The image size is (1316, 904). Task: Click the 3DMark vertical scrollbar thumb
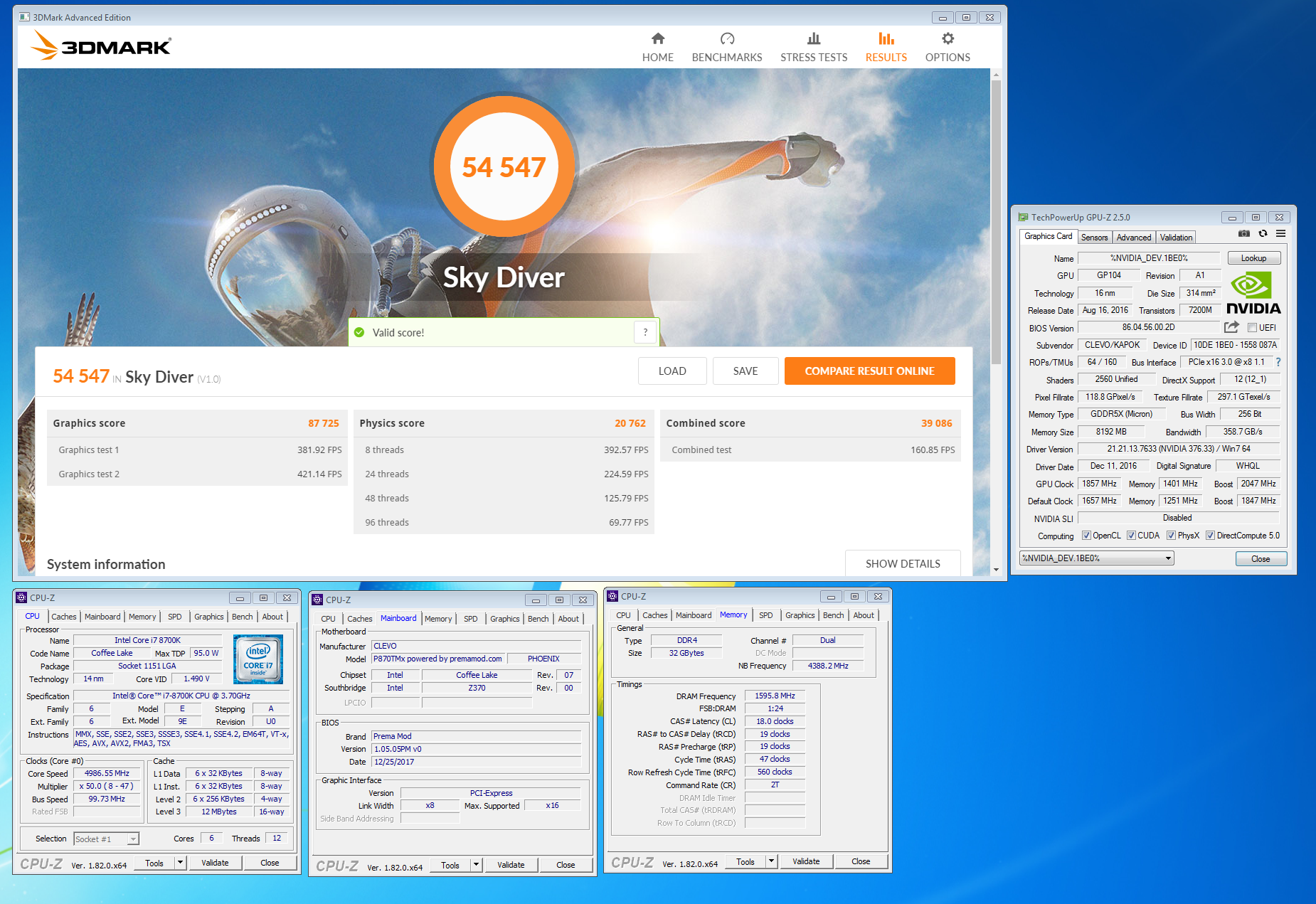point(996,222)
